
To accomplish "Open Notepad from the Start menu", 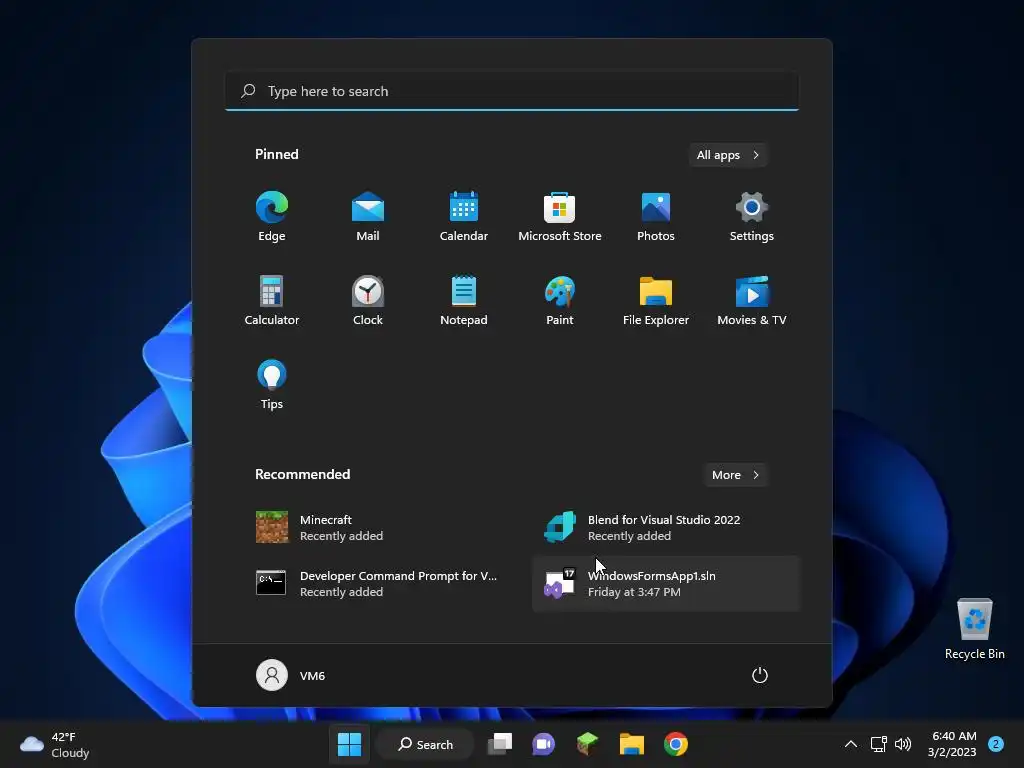I will coord(464,300).
